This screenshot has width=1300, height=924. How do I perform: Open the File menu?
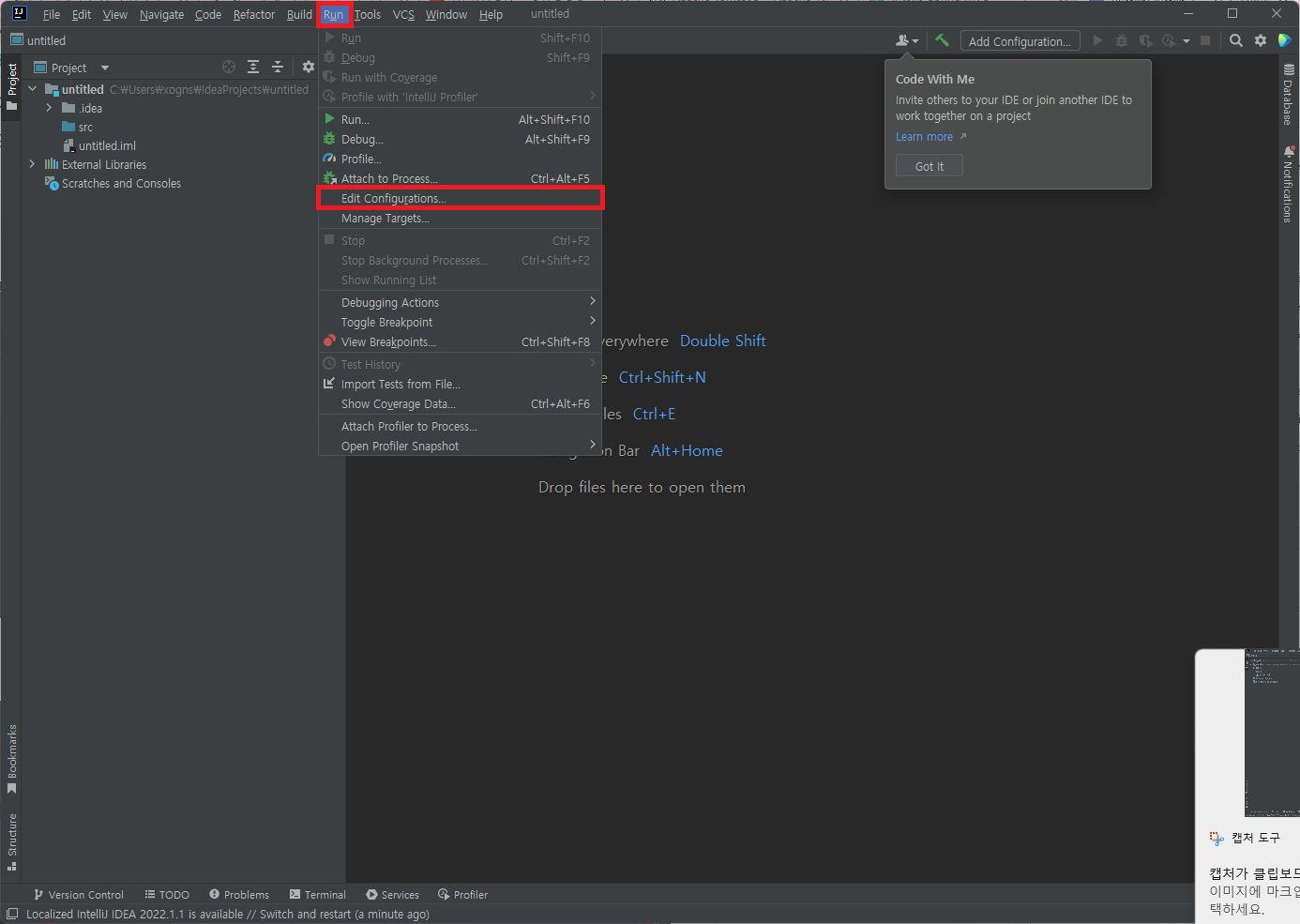coord(52,14)
